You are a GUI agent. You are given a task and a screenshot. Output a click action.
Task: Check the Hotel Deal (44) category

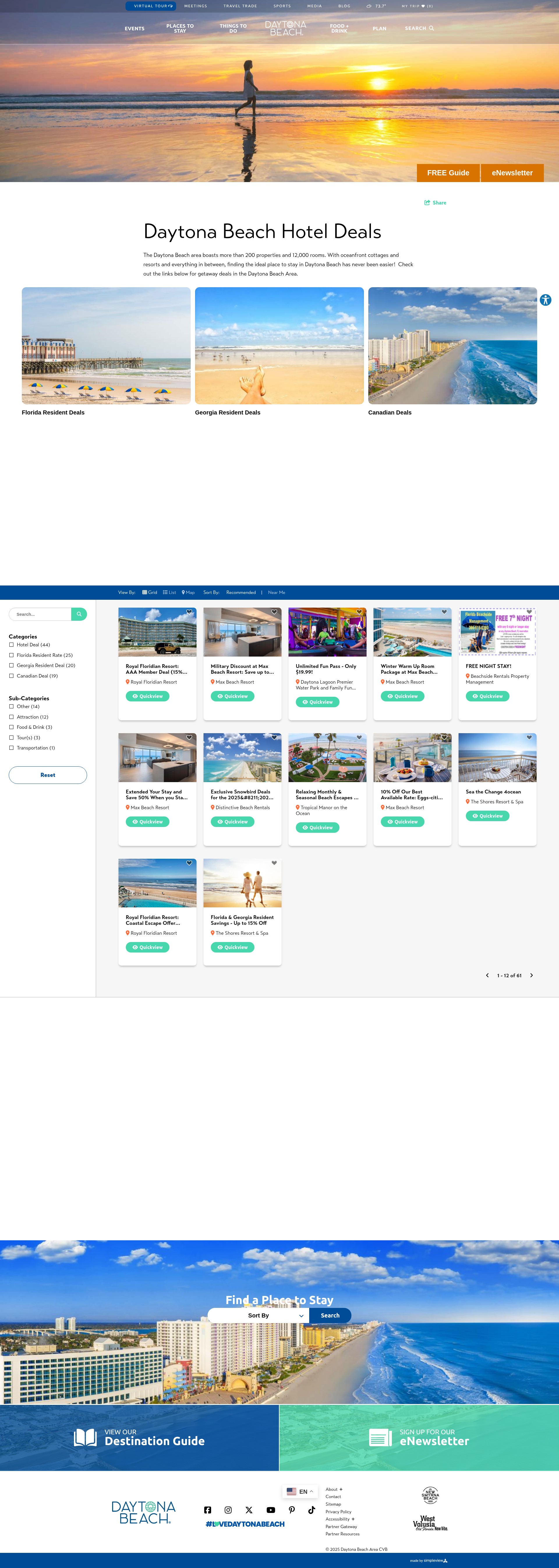pyautogui.click(x=12, y=645)
